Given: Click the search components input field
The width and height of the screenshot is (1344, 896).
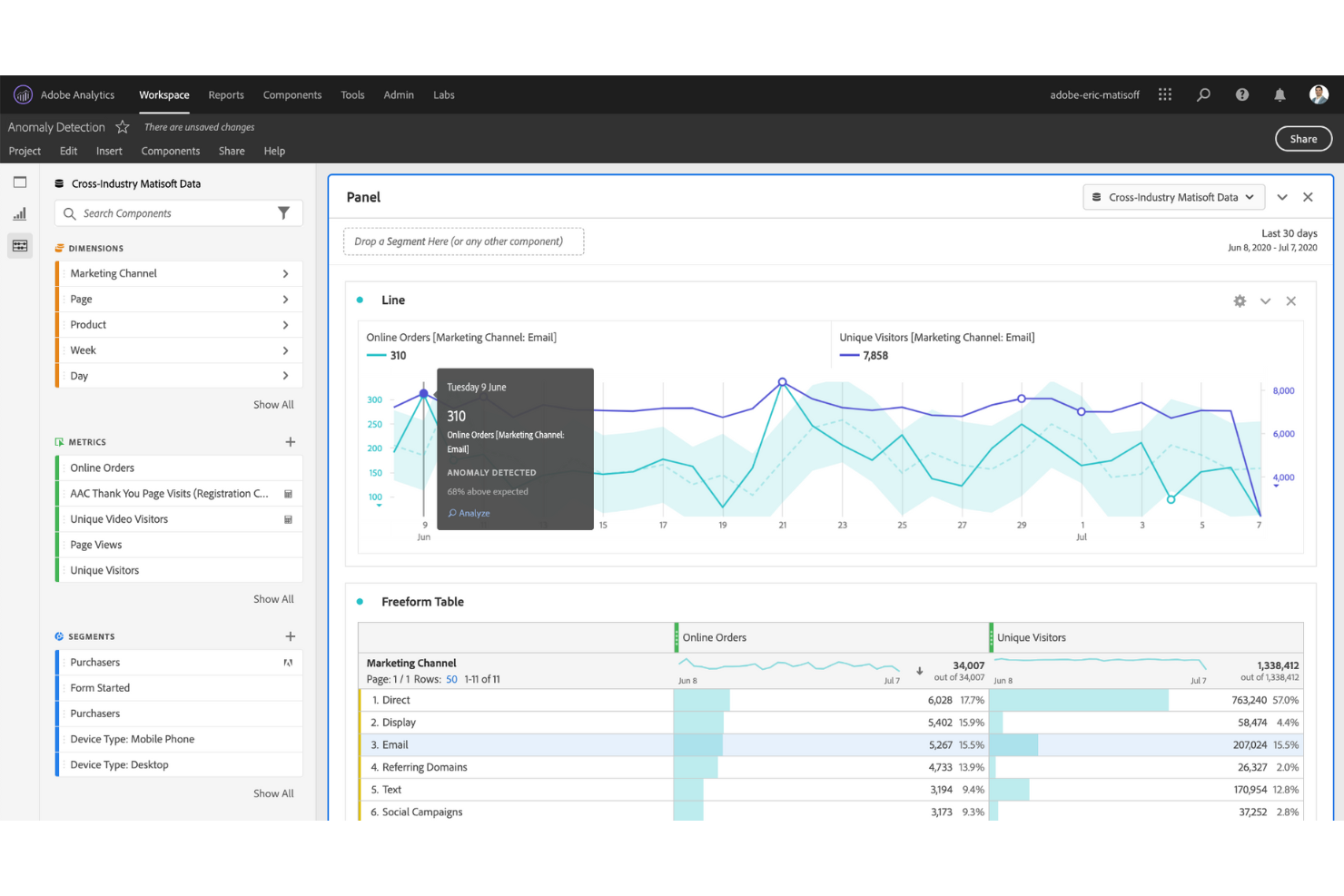Looking at the screenshot, I should (x=179, y=213).
